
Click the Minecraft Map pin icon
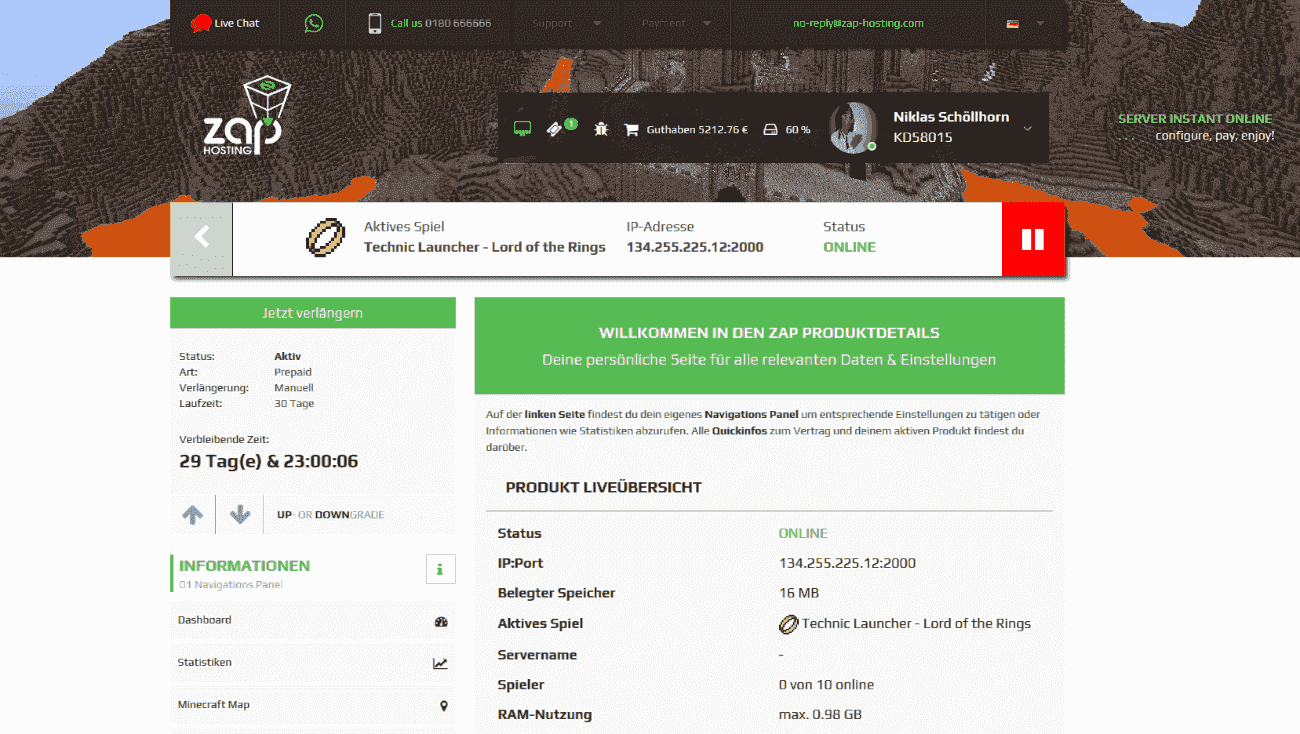pos(444,705)
